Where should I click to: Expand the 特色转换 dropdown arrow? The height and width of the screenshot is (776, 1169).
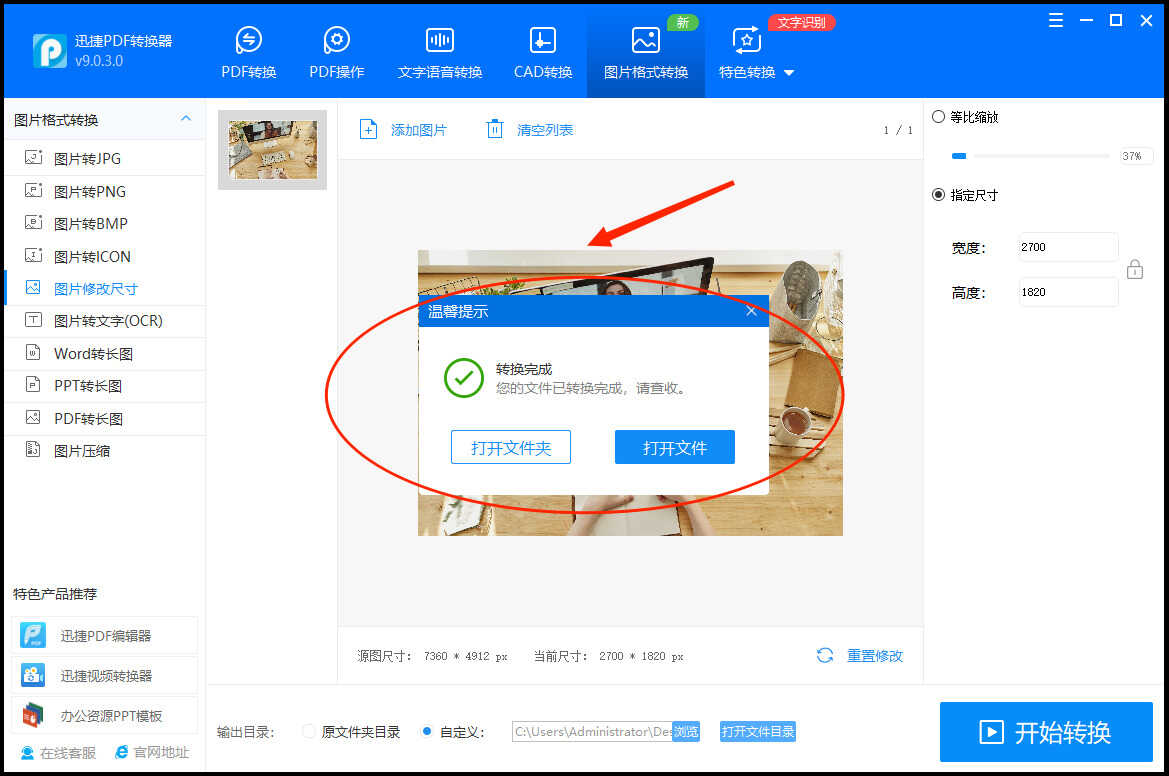pyautogui.click(x=790, y=73)
